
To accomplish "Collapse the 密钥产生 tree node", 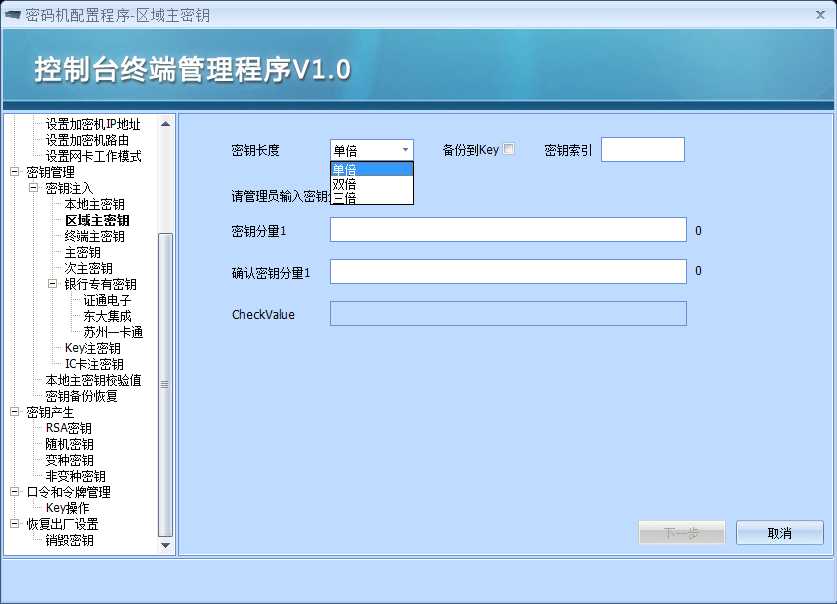I will [x=14, y=412].
